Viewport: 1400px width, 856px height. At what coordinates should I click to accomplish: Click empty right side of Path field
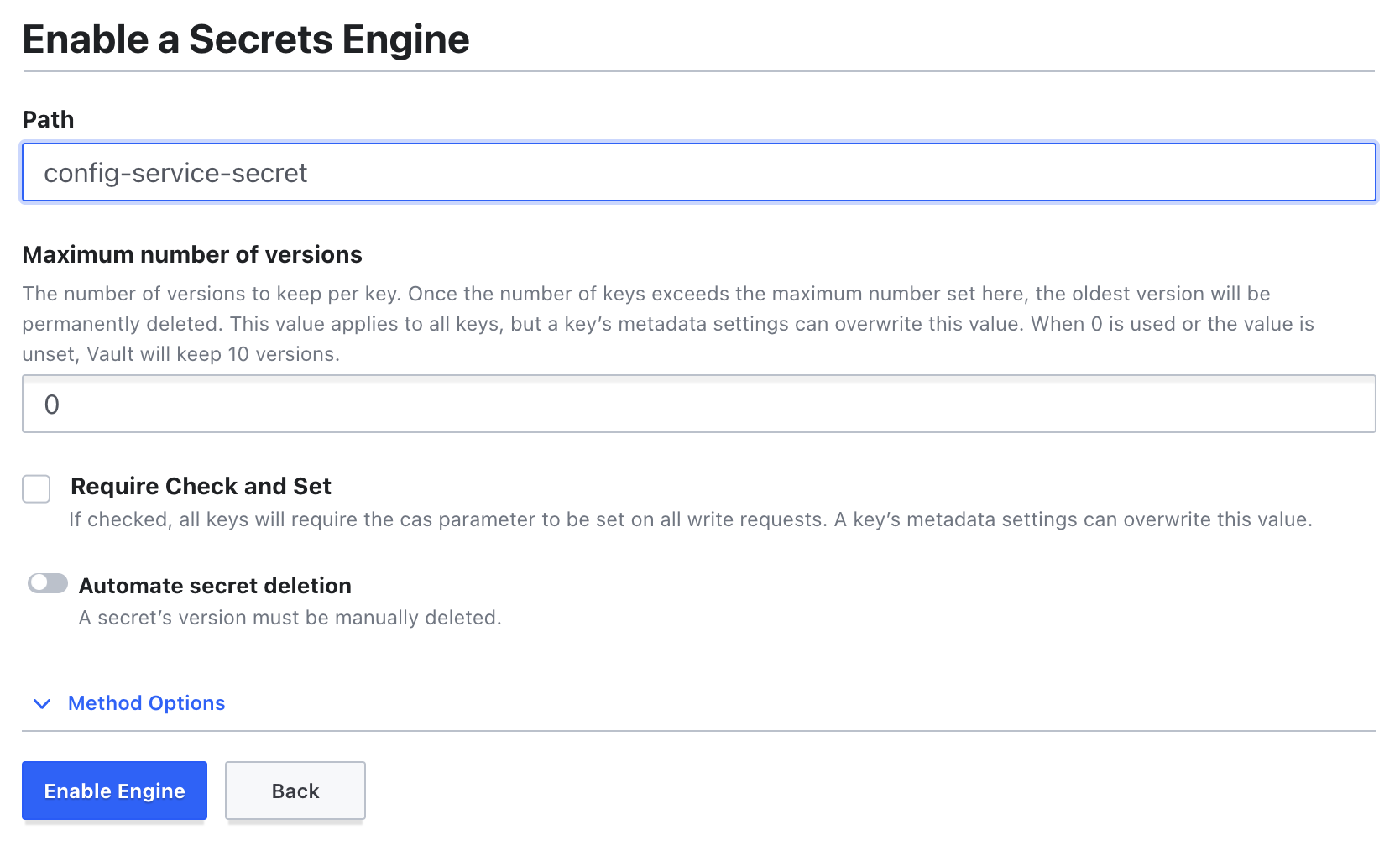[1091, 173]
